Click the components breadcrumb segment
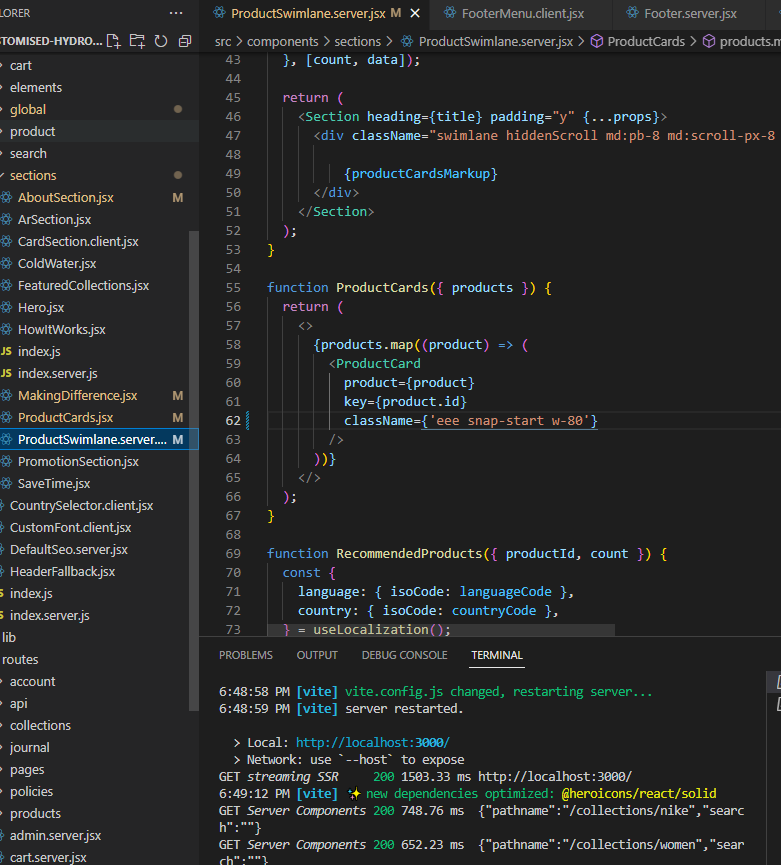 pos(282,41)
